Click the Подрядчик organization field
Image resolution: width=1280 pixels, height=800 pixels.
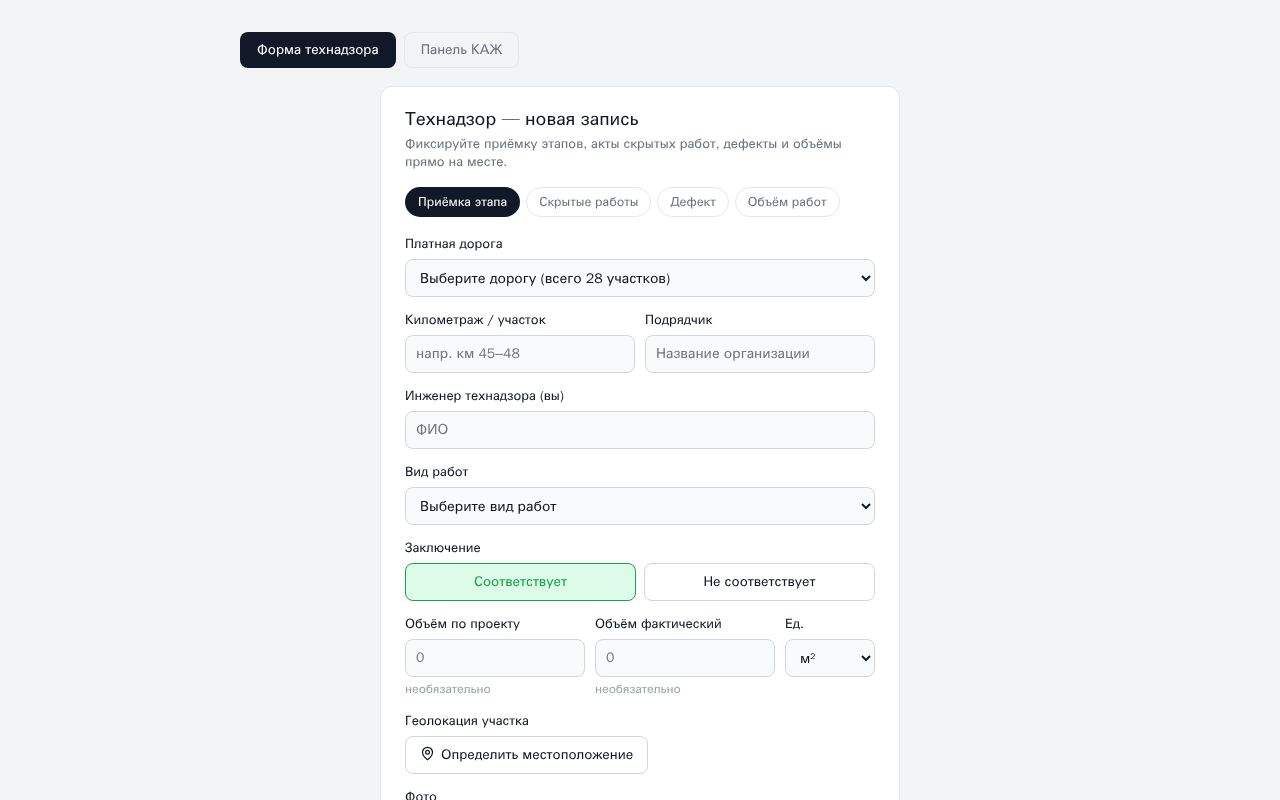coord(760,354)
